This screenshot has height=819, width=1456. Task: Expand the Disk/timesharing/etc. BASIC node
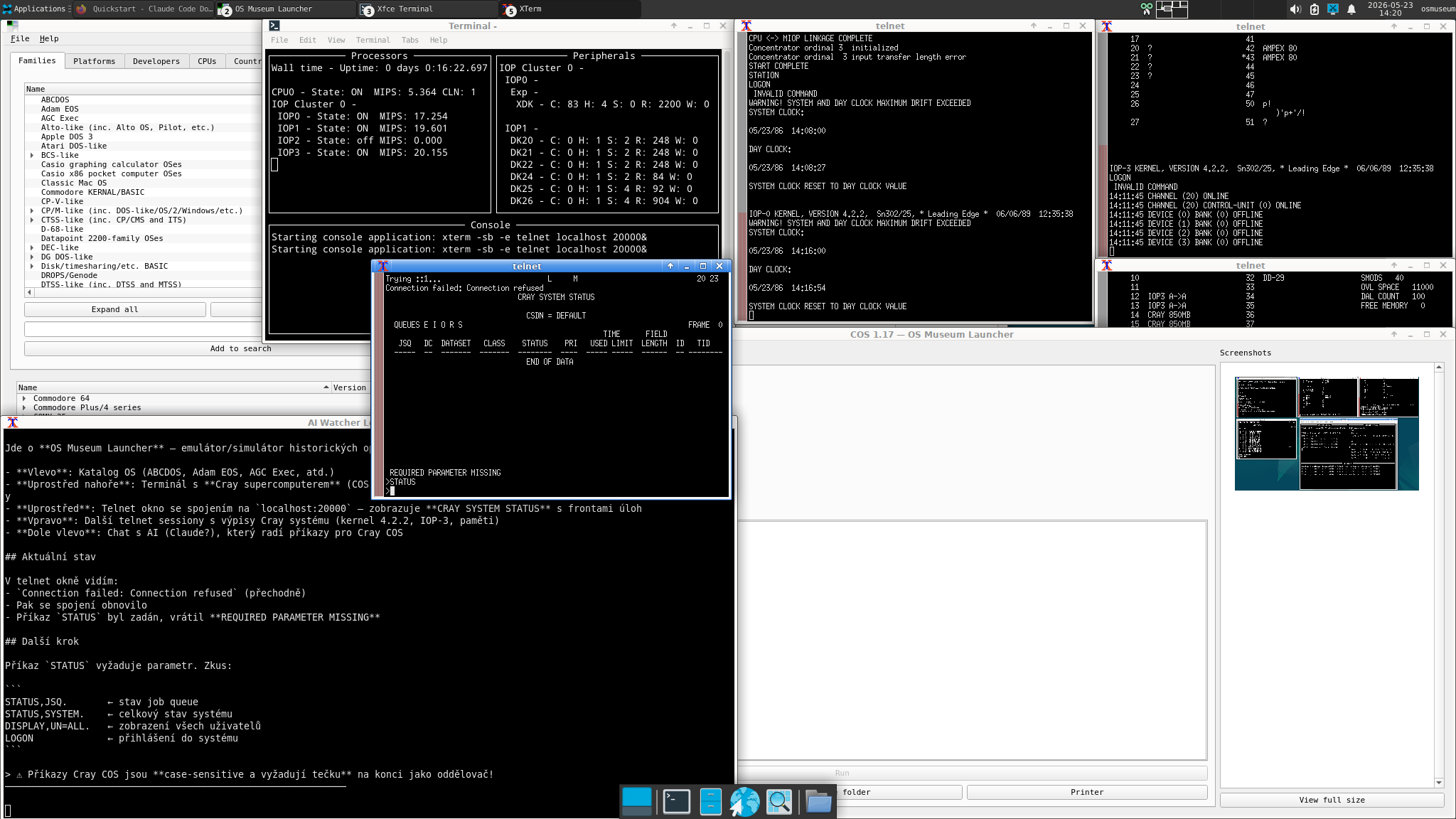click(32, 266)
